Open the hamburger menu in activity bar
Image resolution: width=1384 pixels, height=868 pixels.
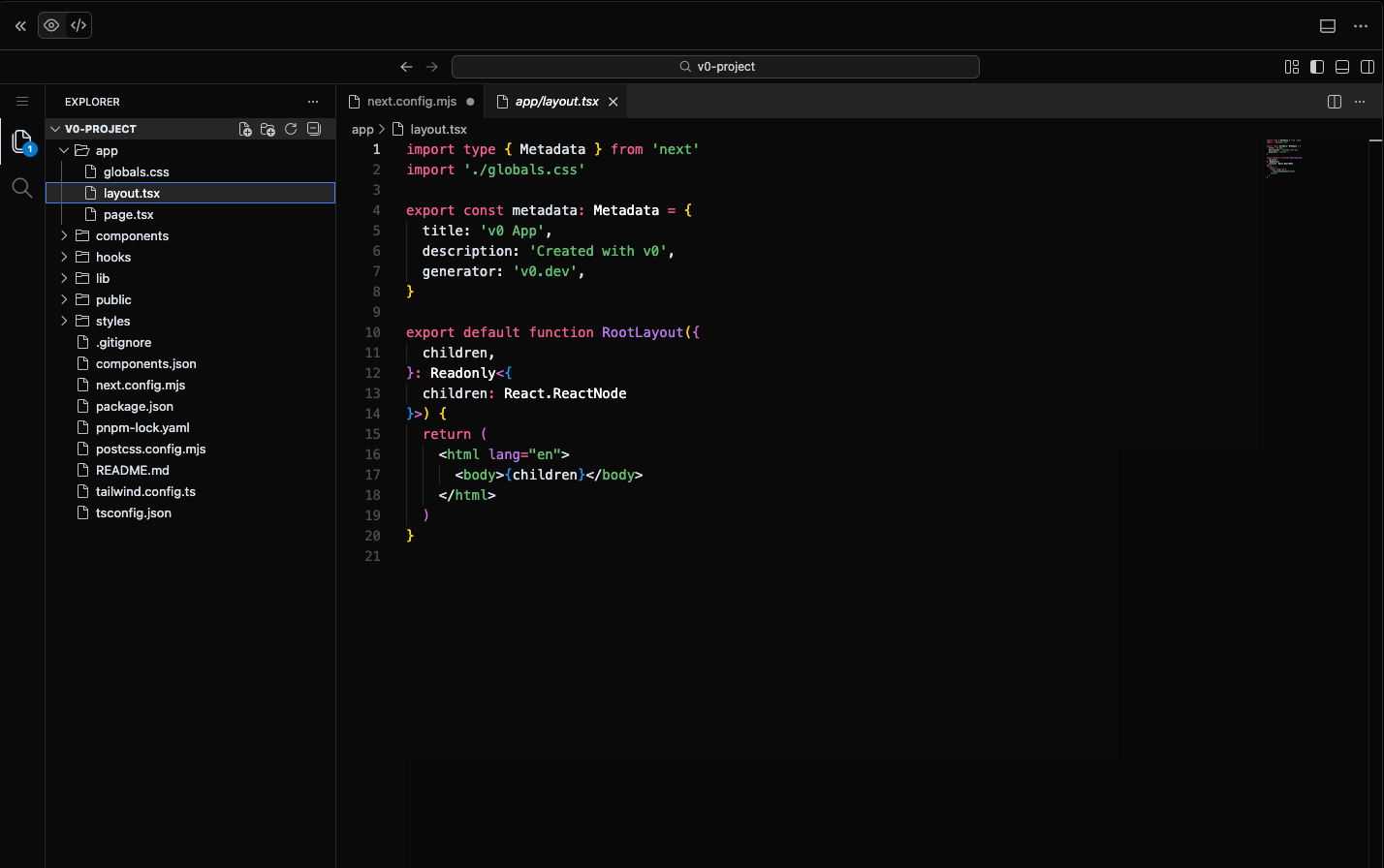pyautogui.click(x=21, y=102)
